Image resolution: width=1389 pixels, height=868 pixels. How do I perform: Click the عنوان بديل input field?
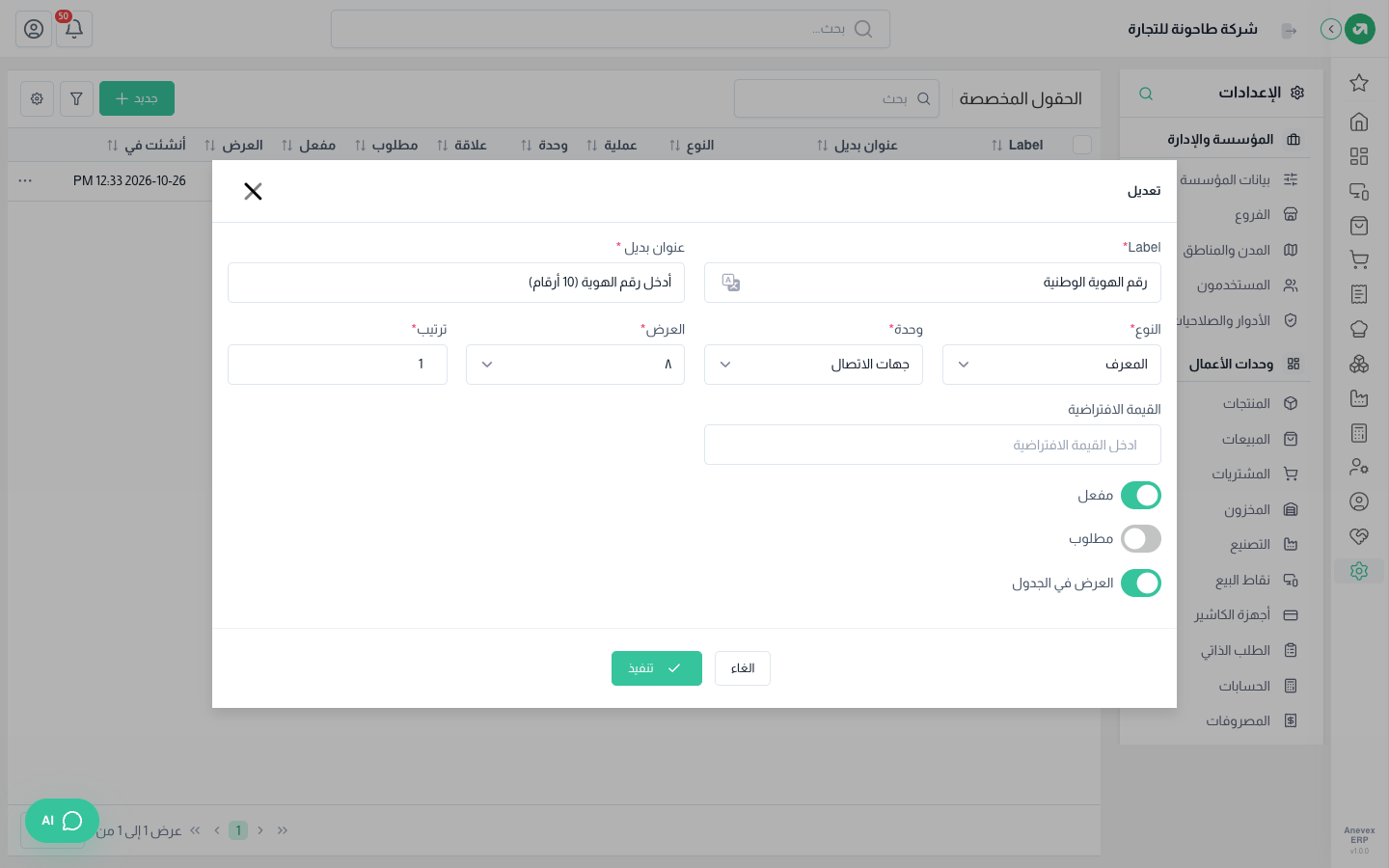coord(456,283)
